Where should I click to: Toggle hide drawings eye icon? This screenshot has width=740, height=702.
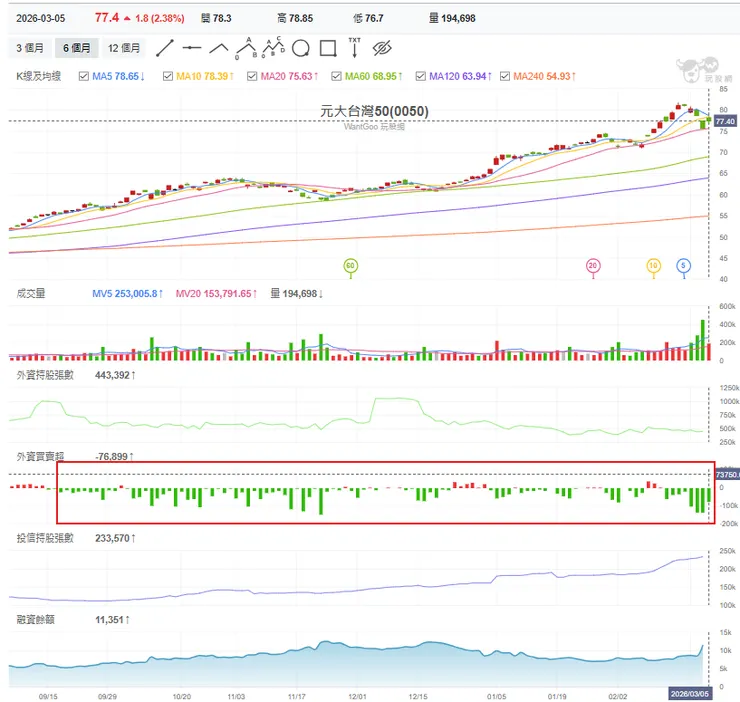point(382,48)
